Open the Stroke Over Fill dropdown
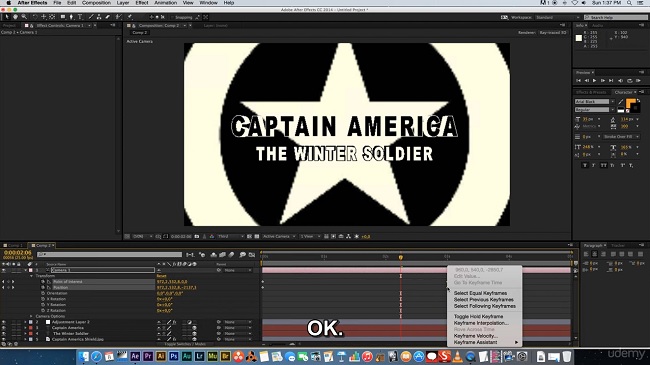 621,136
